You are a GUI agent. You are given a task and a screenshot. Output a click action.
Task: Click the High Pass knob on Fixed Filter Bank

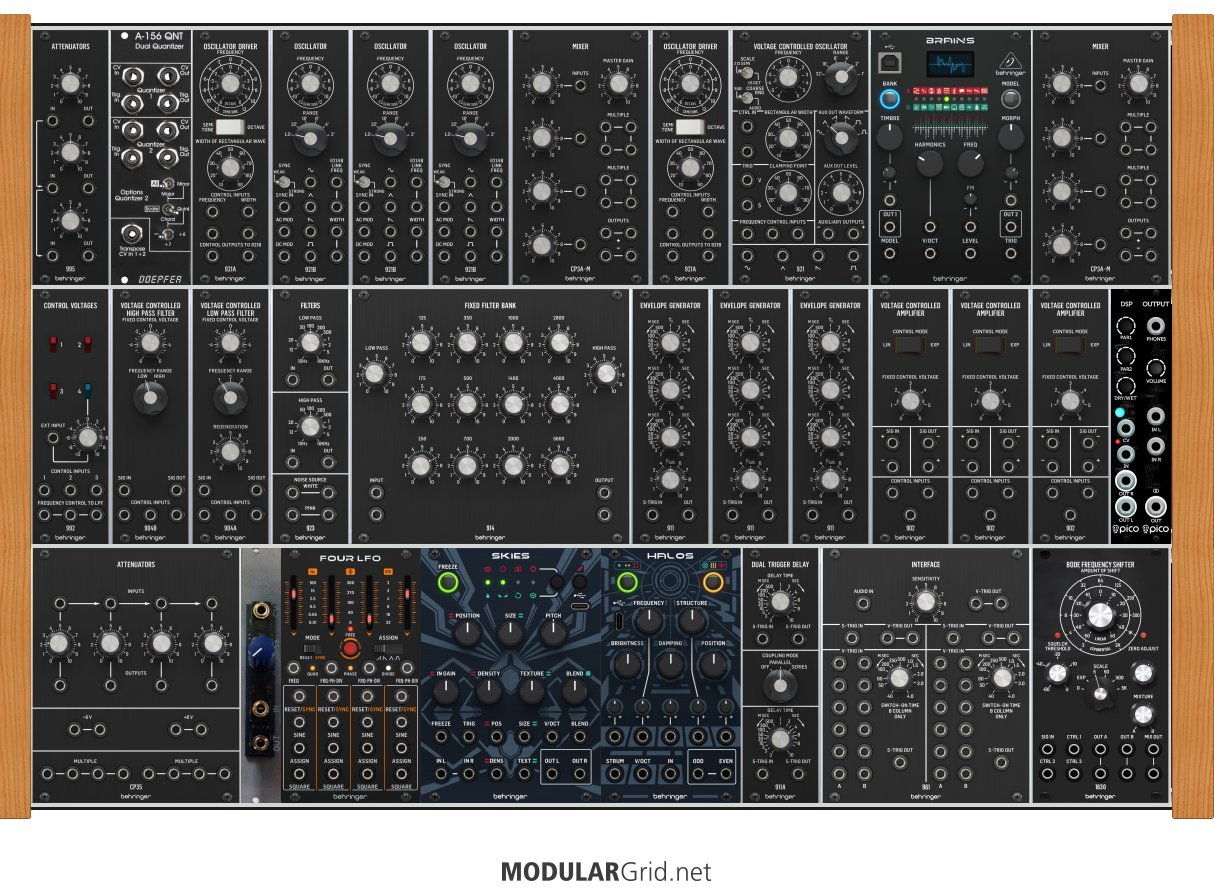click(x=604, y=374)
